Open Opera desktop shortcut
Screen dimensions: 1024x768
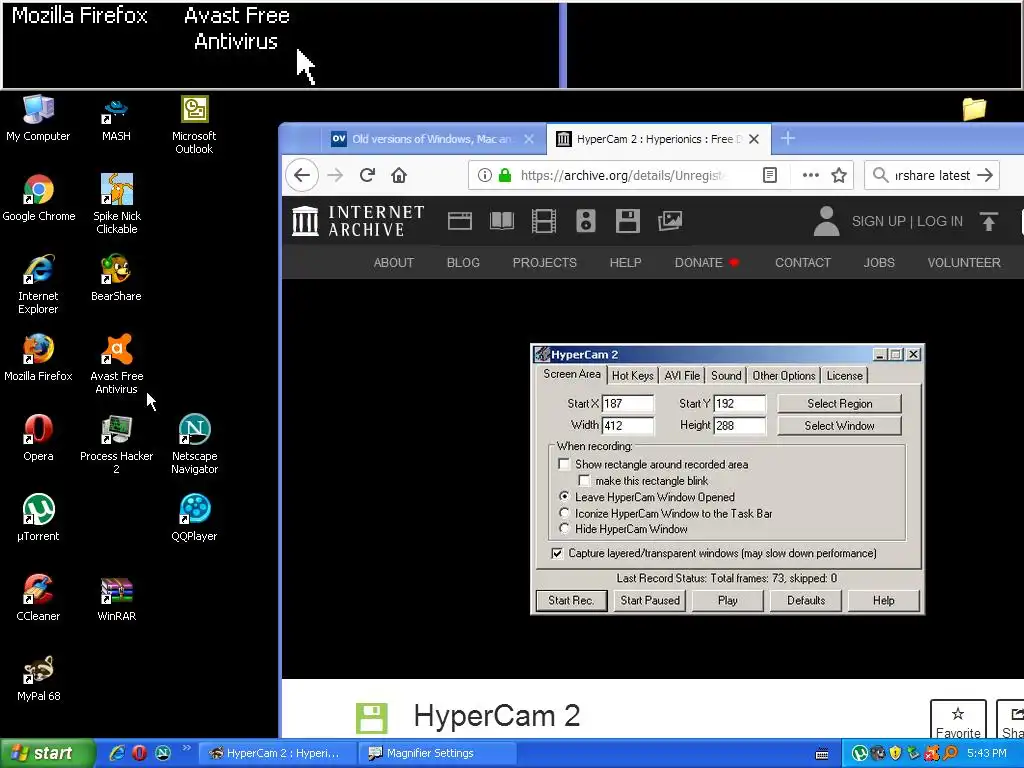(38, 438)
